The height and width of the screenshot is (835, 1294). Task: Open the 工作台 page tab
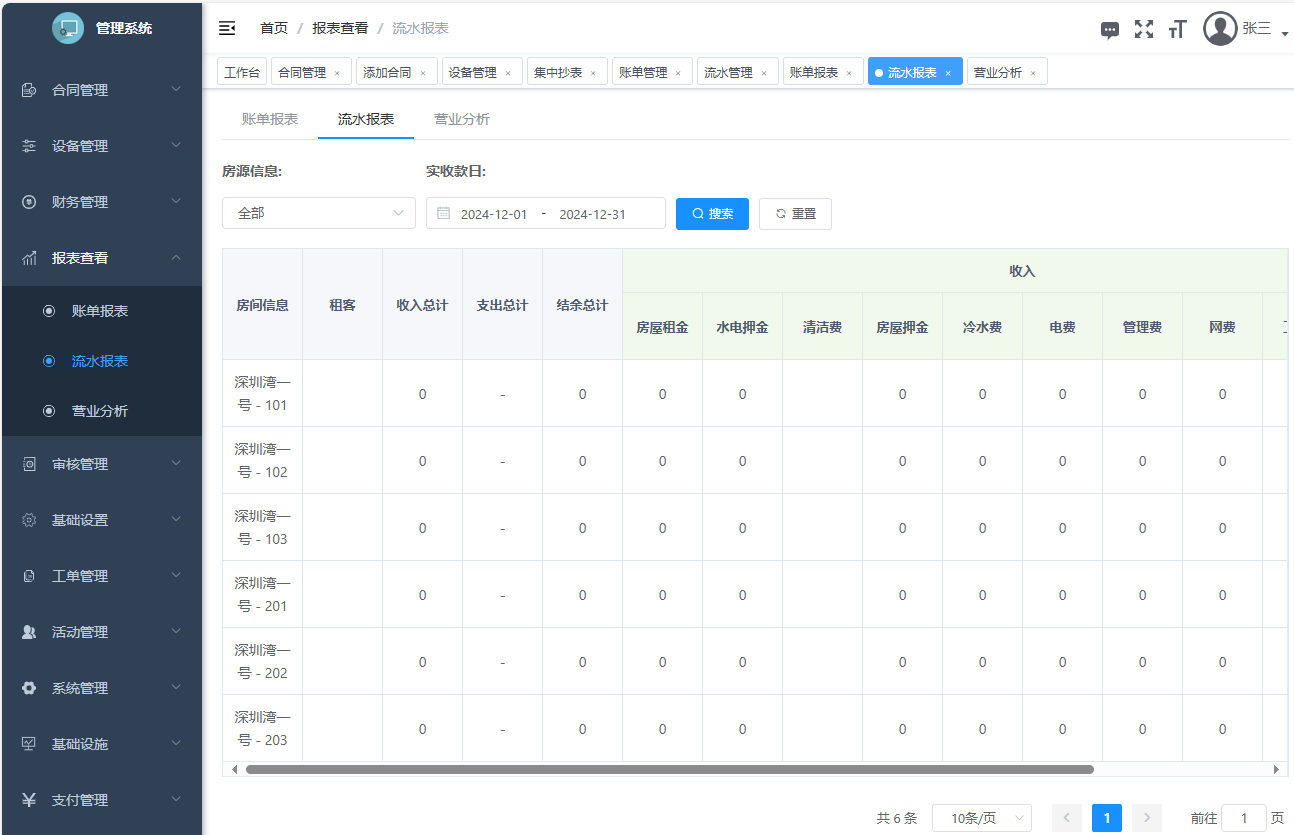click(242, 72)
